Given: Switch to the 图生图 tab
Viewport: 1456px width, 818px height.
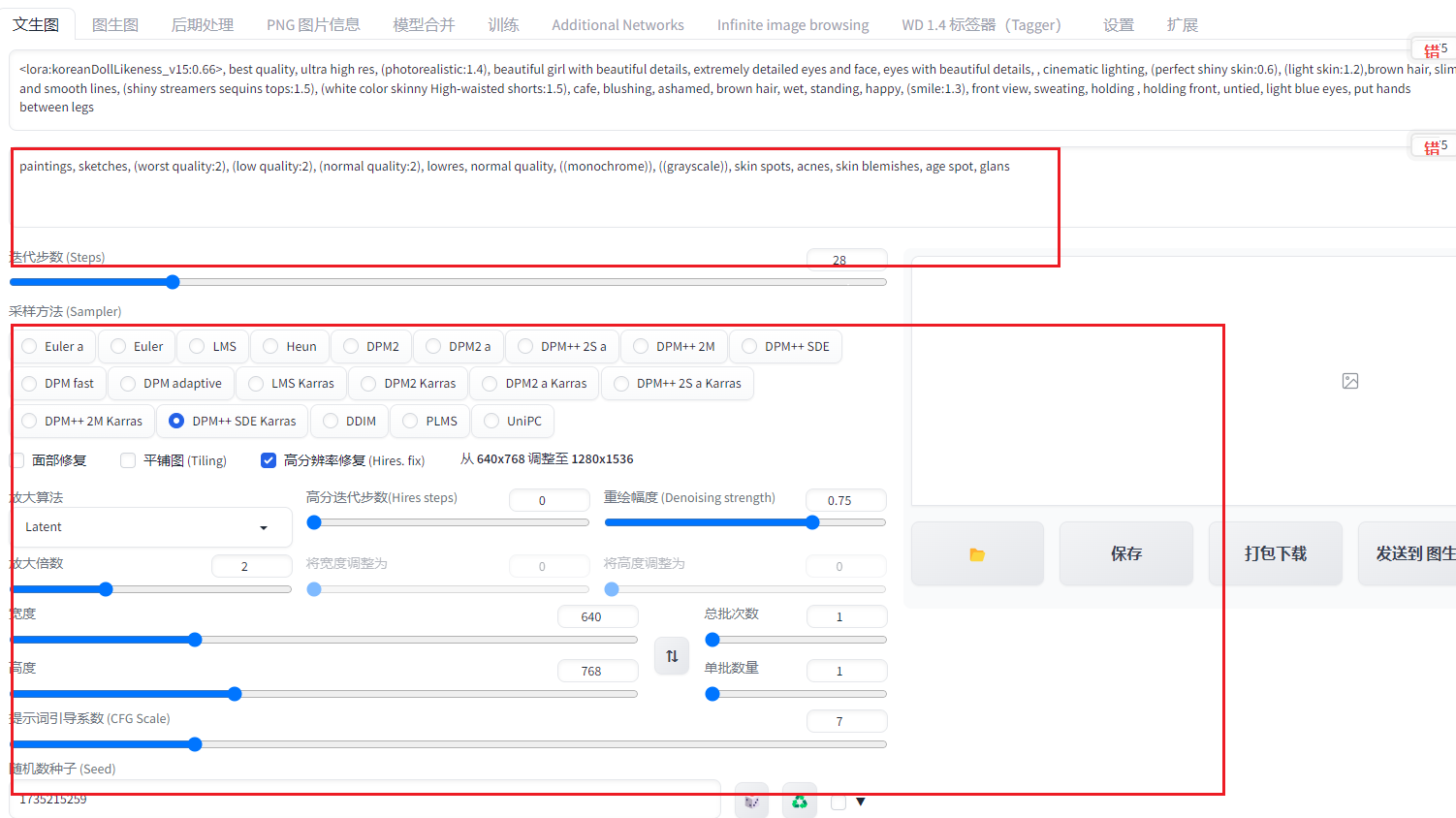Looking at the screenshot, I should [x=115, y=25].
